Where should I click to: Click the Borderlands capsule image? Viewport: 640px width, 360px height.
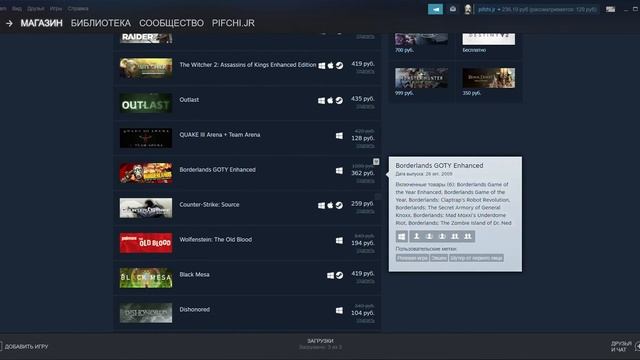pos(146,173)
